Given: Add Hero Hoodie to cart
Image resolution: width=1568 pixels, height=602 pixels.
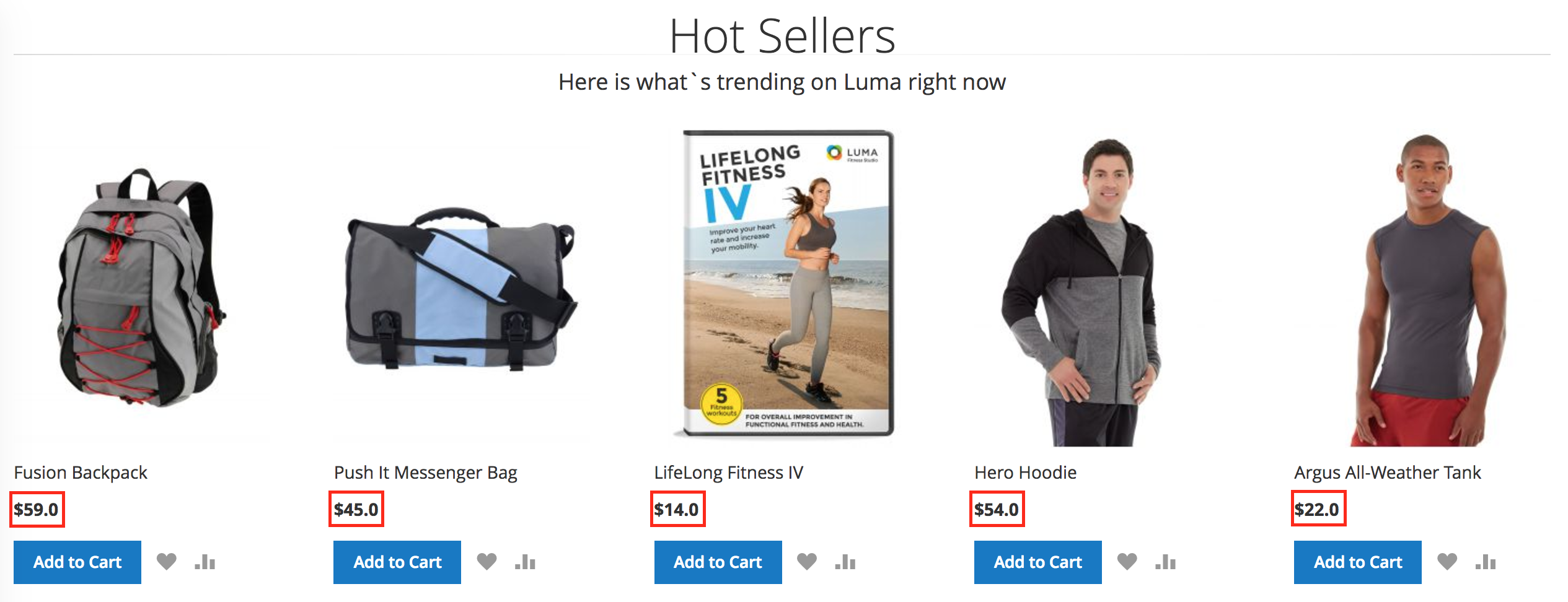Looking at the screenshot, I should click(x=1038, y=562).
